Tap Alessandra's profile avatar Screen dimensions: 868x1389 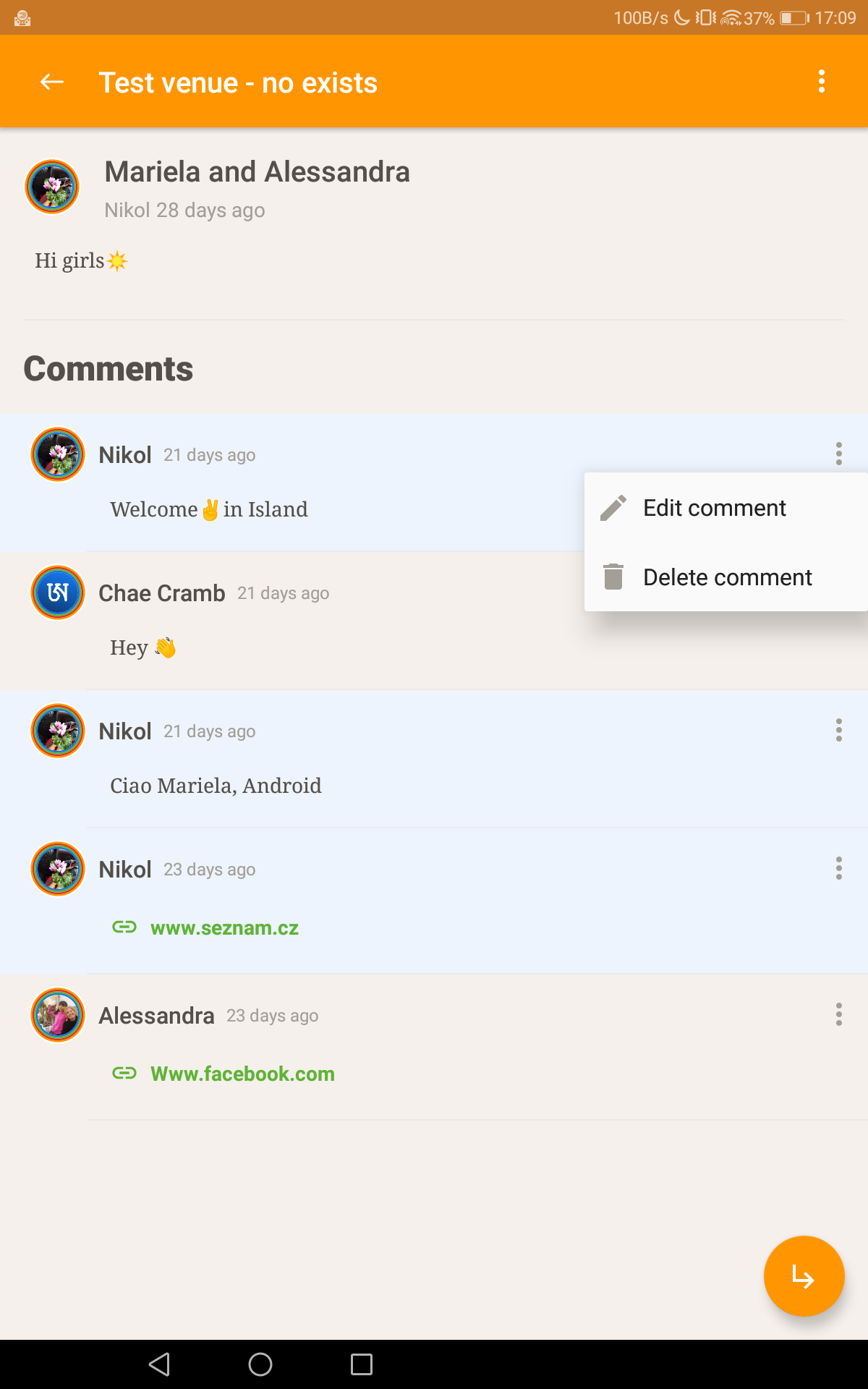click(58, 1015)
